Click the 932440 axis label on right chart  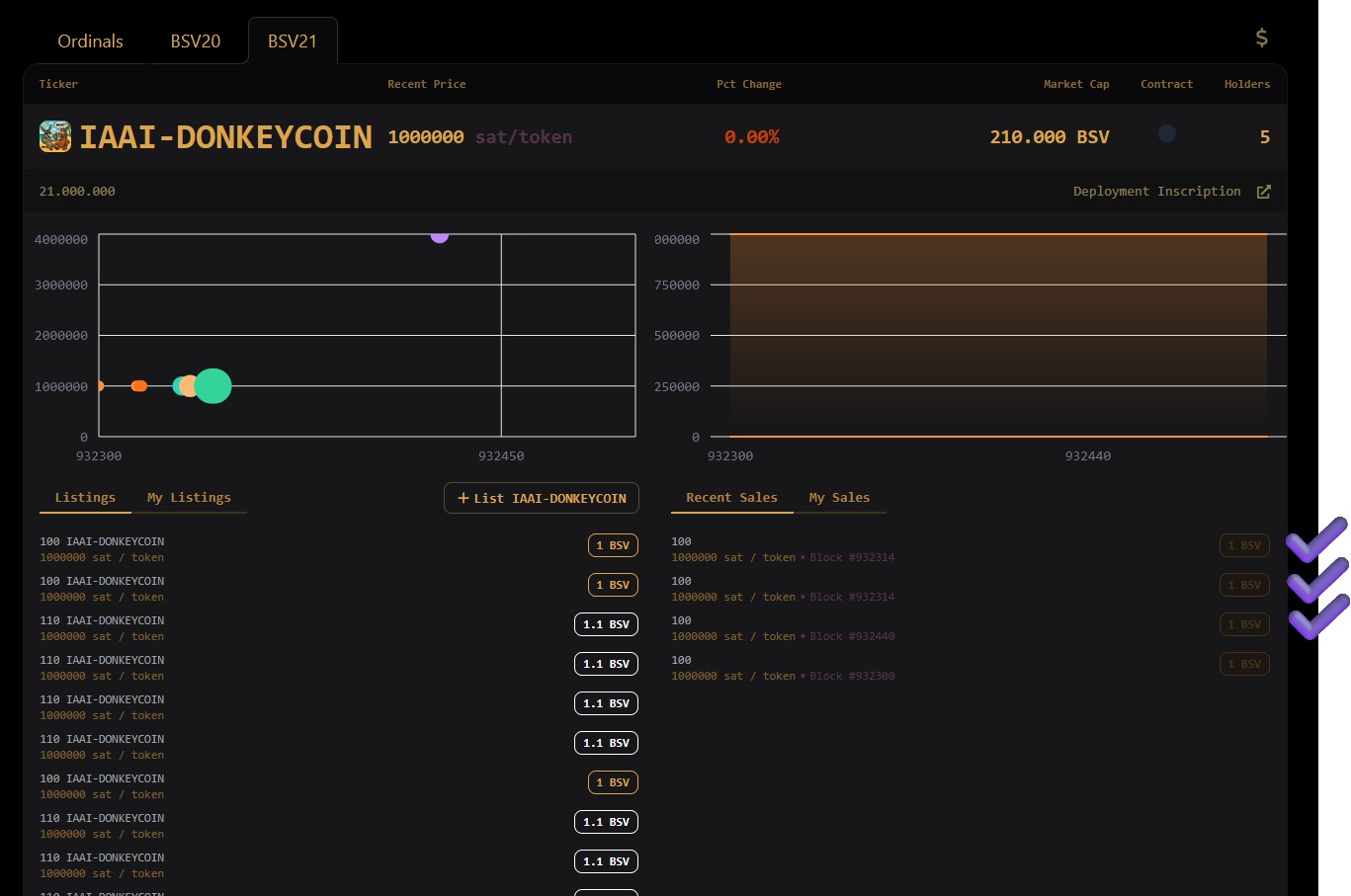click(1088, 456)
